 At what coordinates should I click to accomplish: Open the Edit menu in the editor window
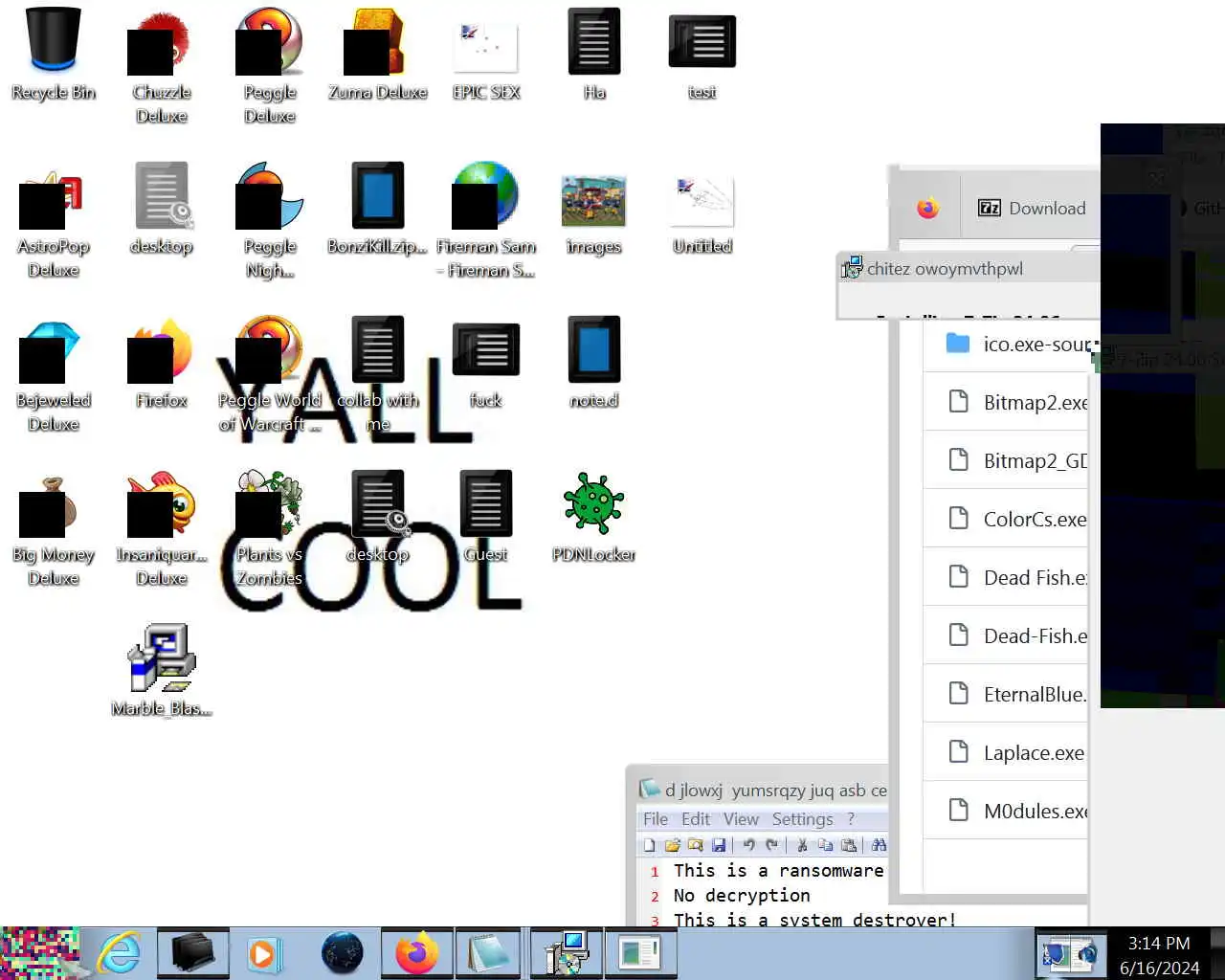[696, 819]
